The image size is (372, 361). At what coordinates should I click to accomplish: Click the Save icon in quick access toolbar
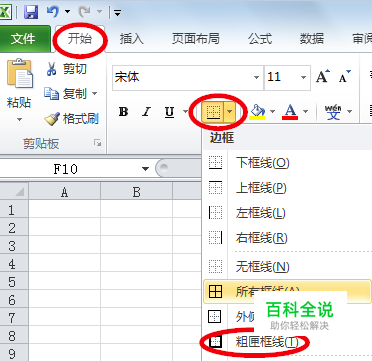pos(31,12)
